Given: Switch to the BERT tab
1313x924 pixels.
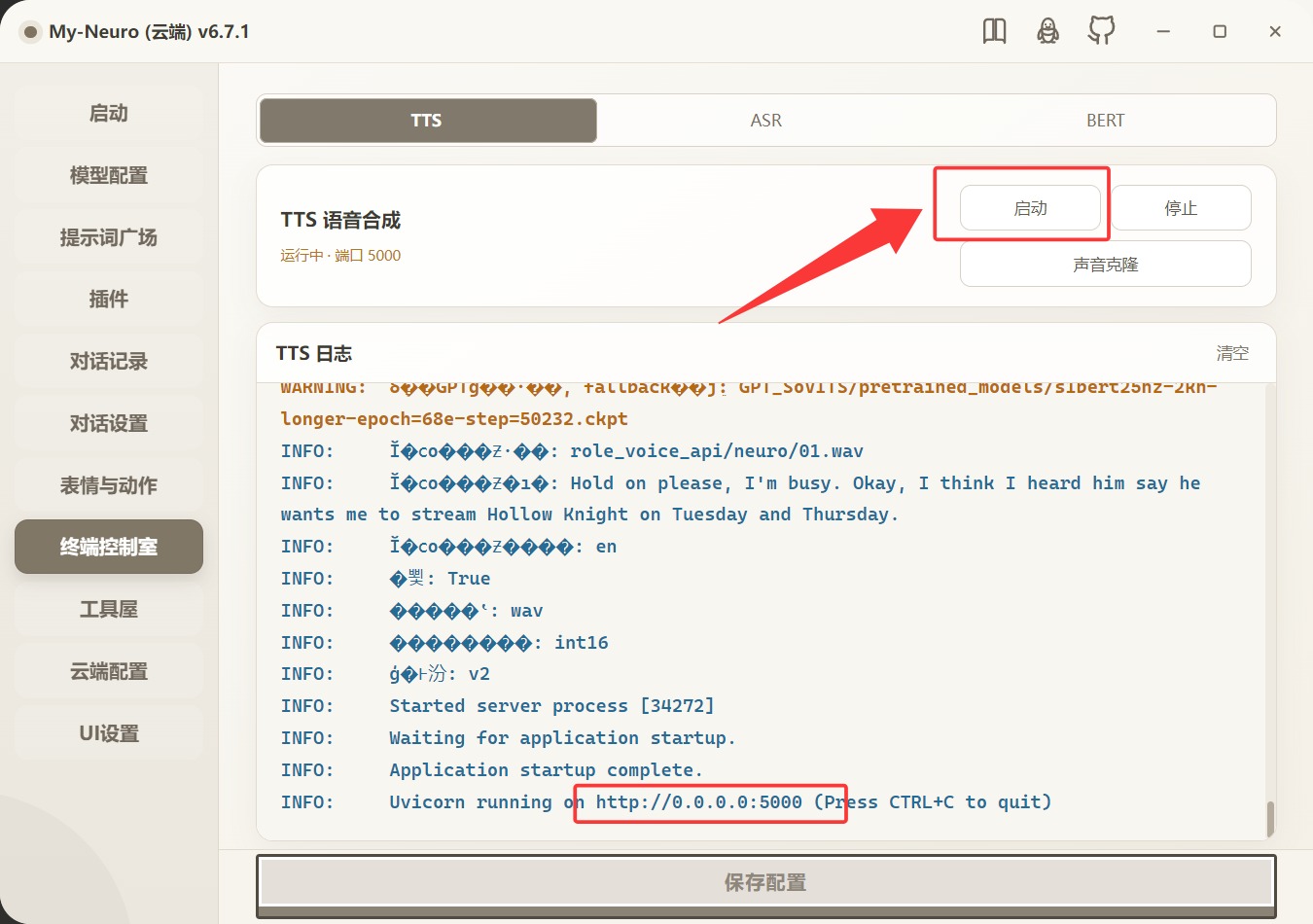Looking at the screenshot, I should pyautogui.click(x=1105, y=121).
